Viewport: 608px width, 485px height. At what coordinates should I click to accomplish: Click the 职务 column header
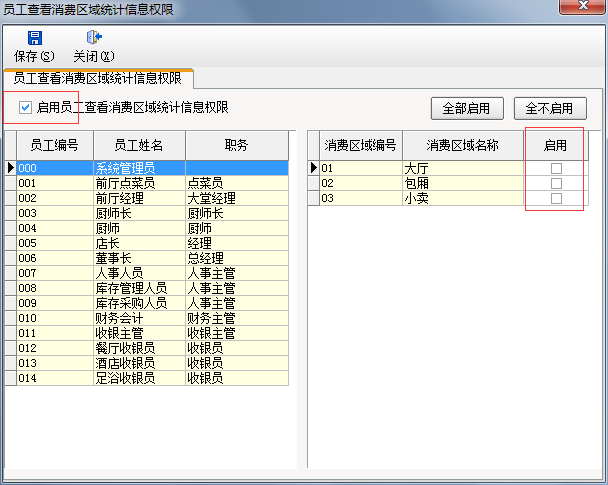[237, 145]
